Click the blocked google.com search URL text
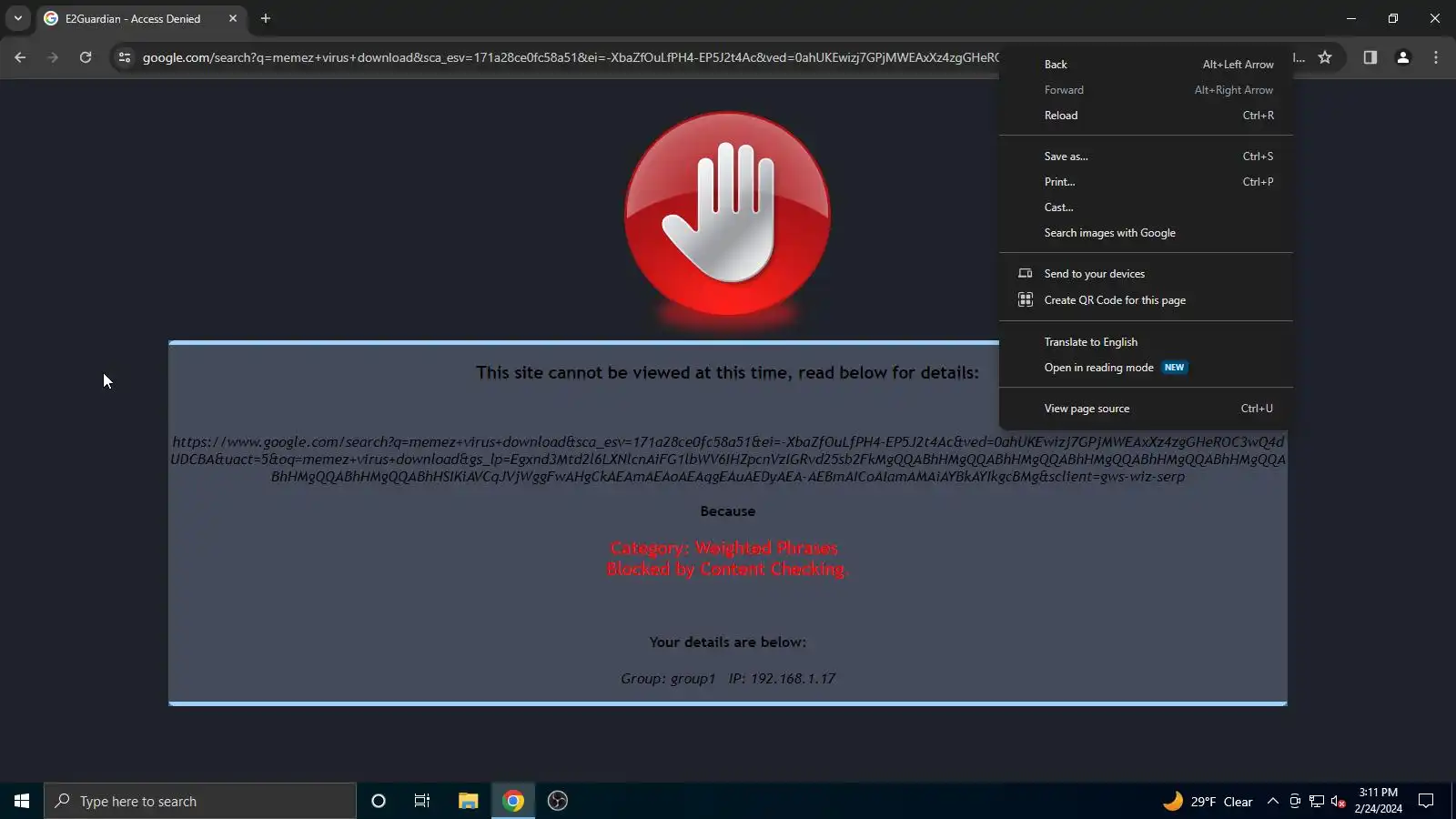This screenshot has height=819, width=1456. pyautogui.click(x=728, y=459)
